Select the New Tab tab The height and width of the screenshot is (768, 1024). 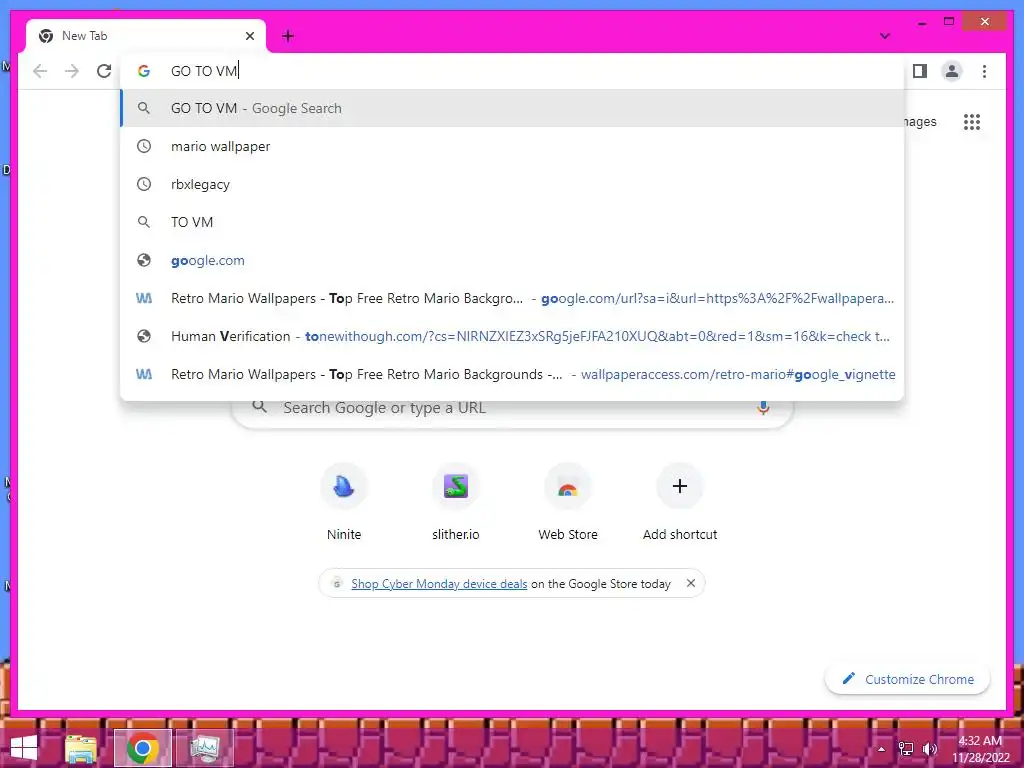(146, 36)
